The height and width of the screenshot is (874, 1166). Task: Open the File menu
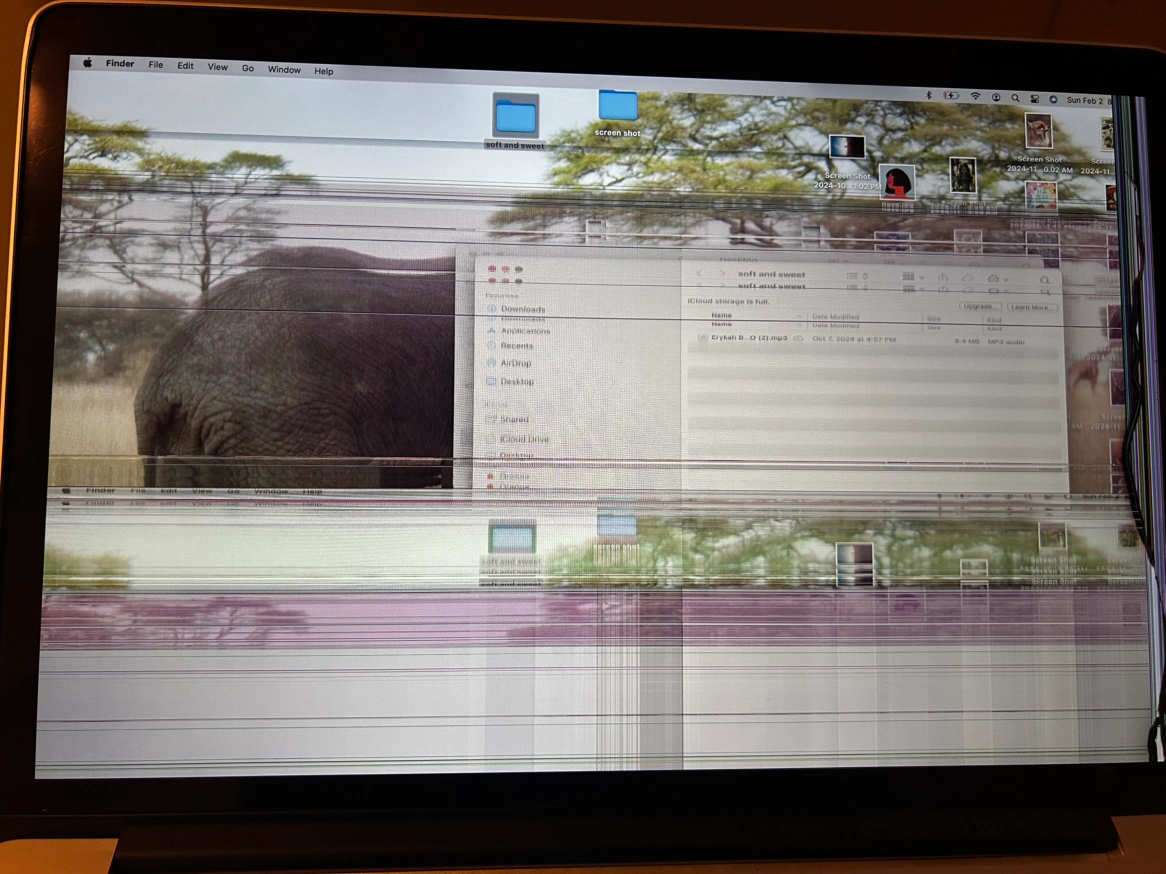pyautogui.click(x=155, y=65)
